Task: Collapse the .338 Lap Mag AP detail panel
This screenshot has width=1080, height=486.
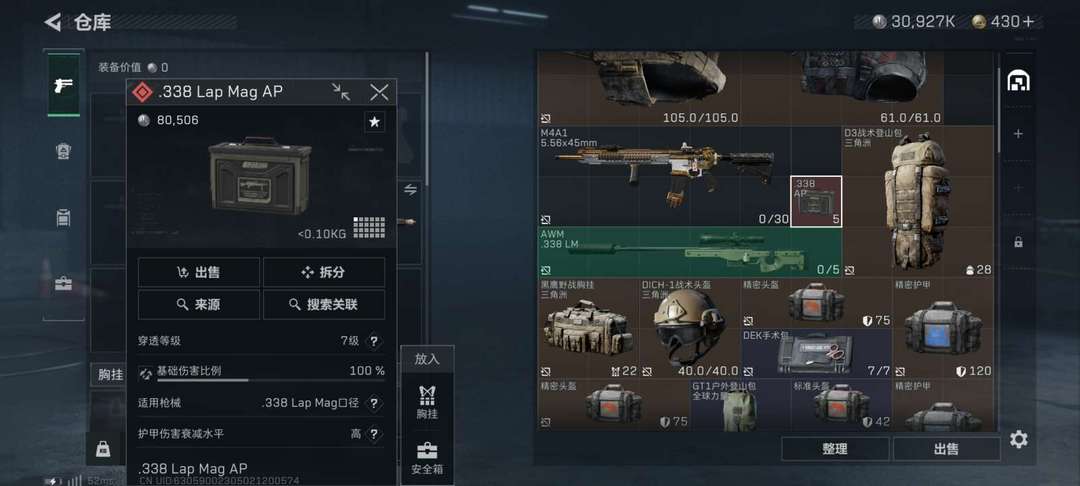Action: pyautogui.click(x=341, y=92)
